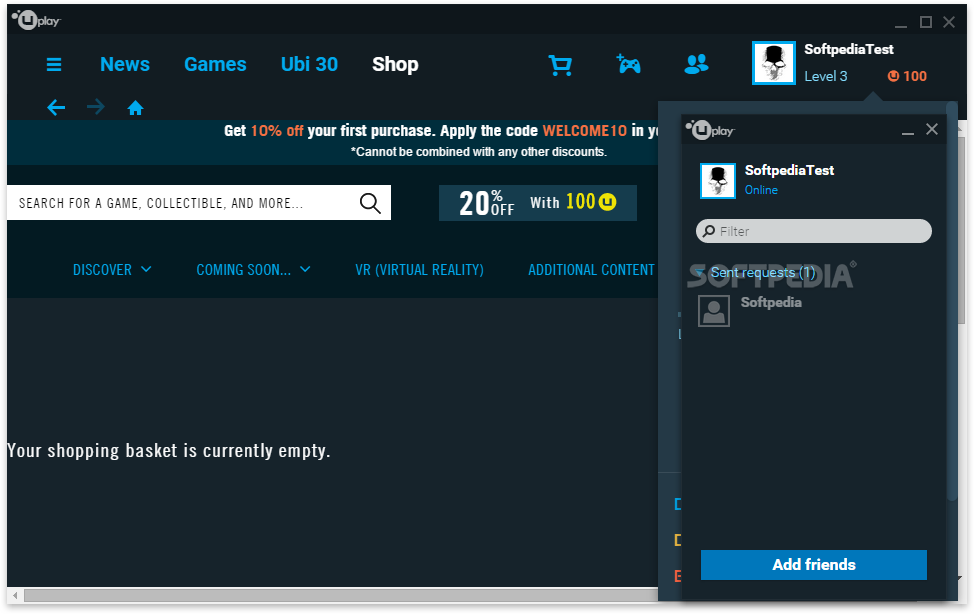Click the game controller add icon

coord(629,64)
